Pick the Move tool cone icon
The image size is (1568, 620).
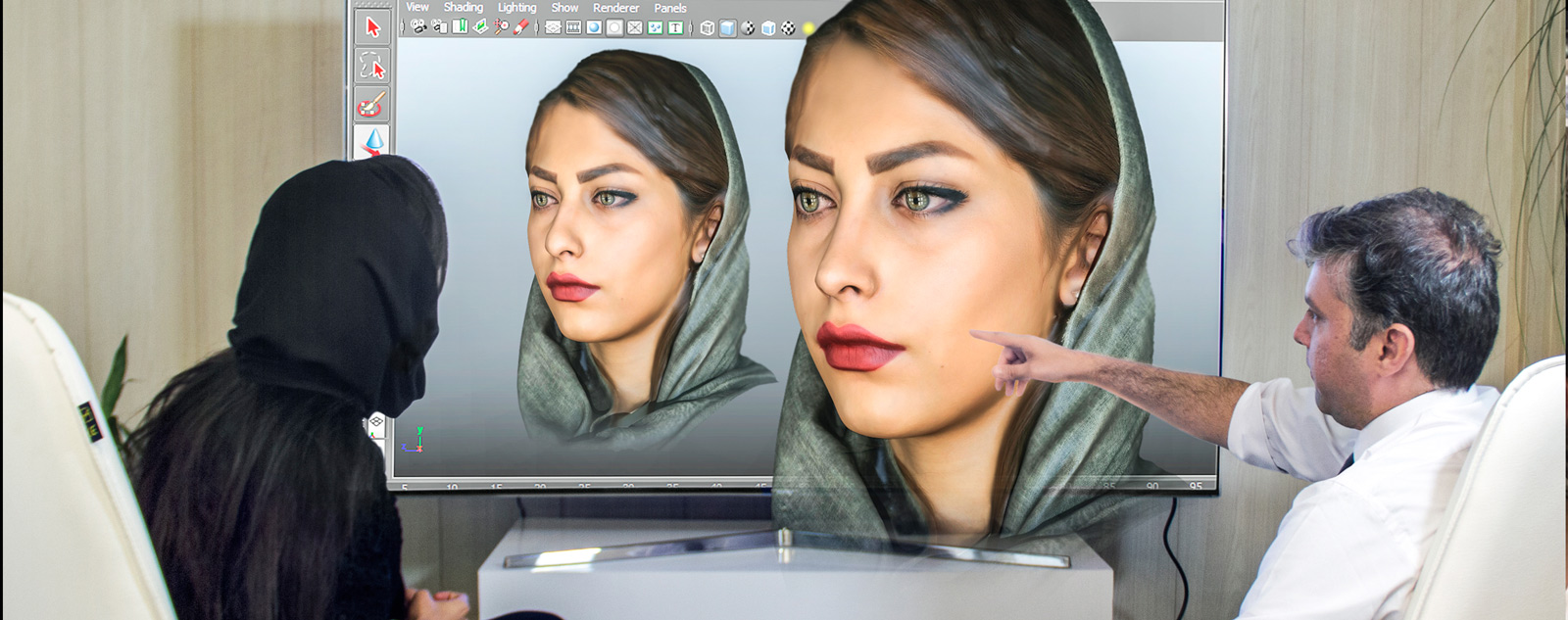(373, 141)
